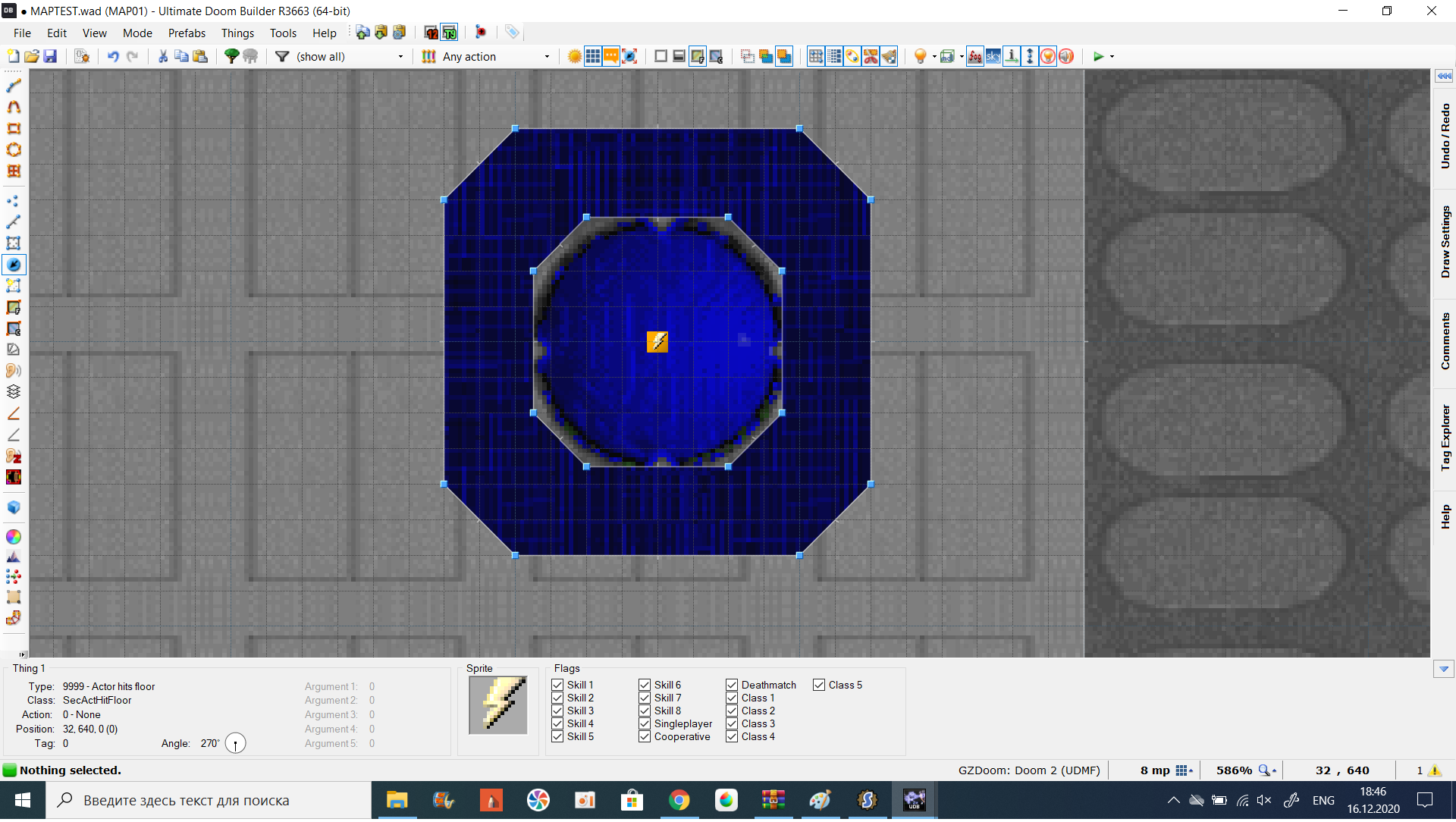Screen dimensions: 1456x822
Task: Toggle the Skill 6 flag
Action: [x=645, y=686]
